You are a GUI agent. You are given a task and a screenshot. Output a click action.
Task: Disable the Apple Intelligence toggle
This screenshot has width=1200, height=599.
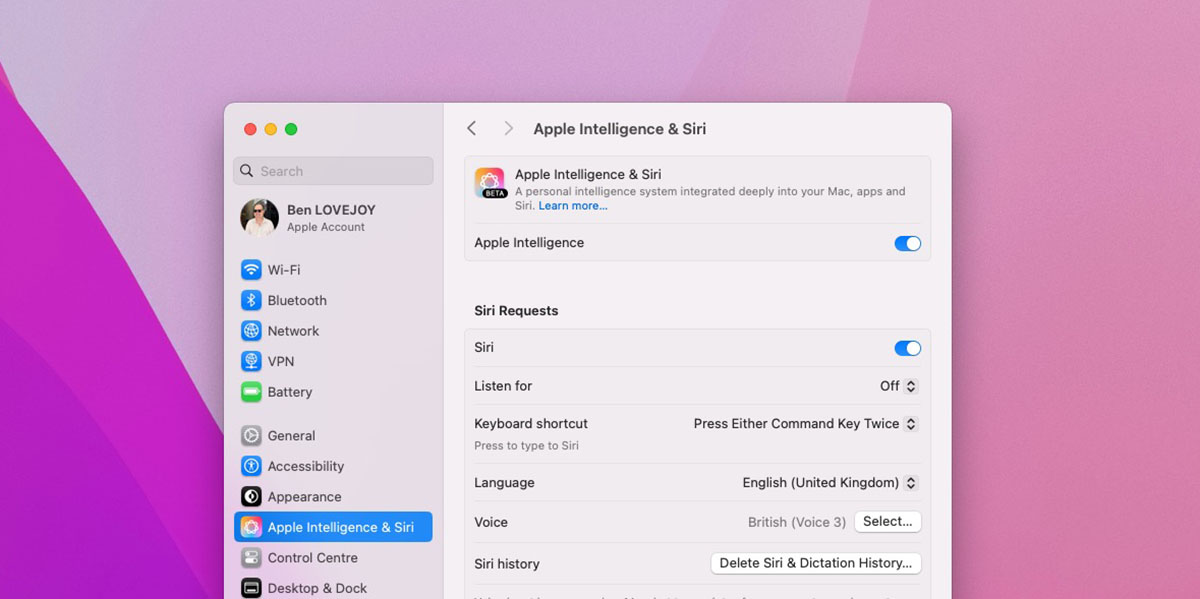point(907,243)
